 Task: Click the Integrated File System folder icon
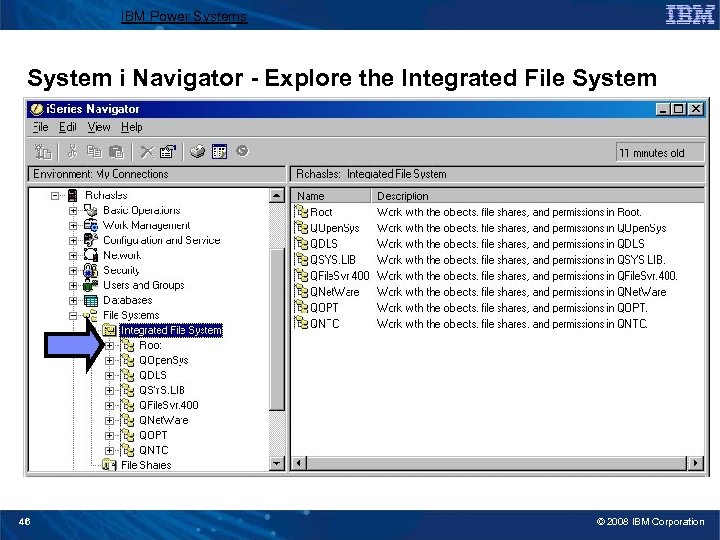point(109,330)
